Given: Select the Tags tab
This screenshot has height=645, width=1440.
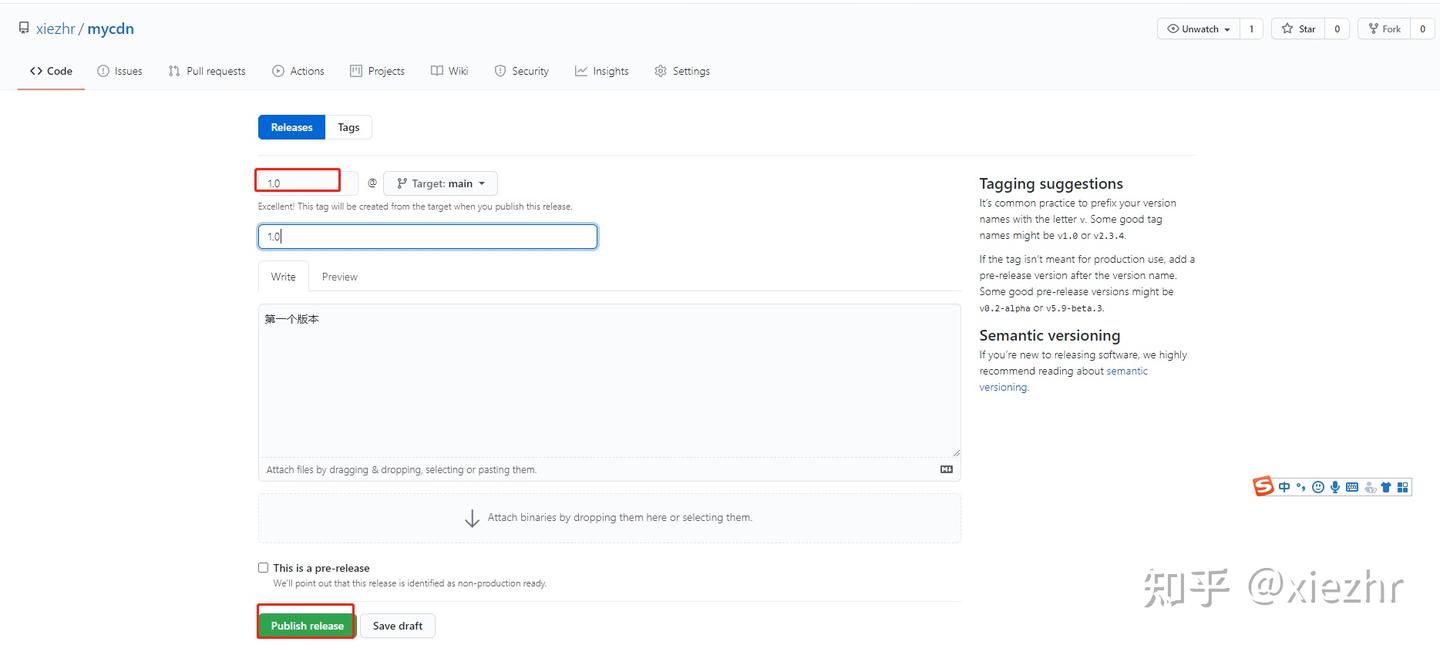Looking at the screenshot, I should [x=348, y=127].
